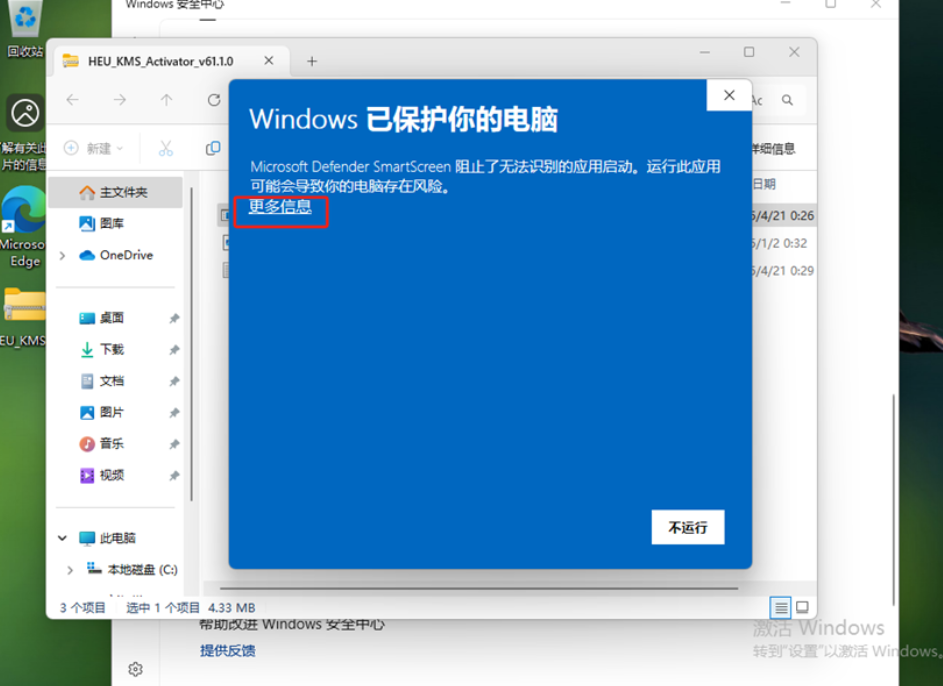Close the File Explorer window
This screenshot has width=943, height=686.
pyautogui.click(x=794, y=52)
